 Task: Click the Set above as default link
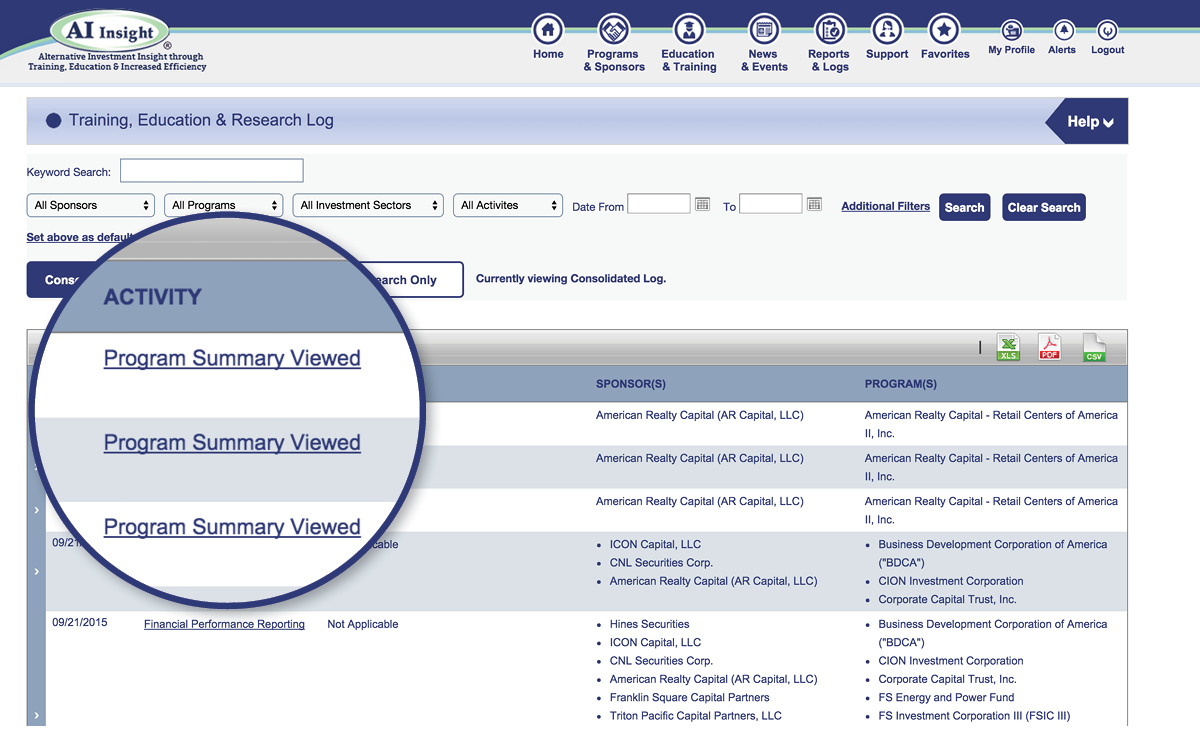pos(80,238)
